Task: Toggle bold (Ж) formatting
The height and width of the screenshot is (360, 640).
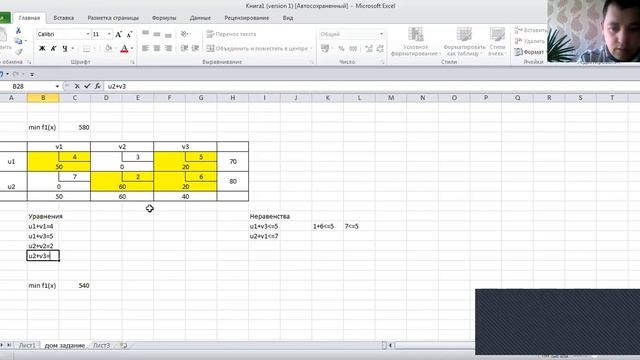Action: pos(42,49)
